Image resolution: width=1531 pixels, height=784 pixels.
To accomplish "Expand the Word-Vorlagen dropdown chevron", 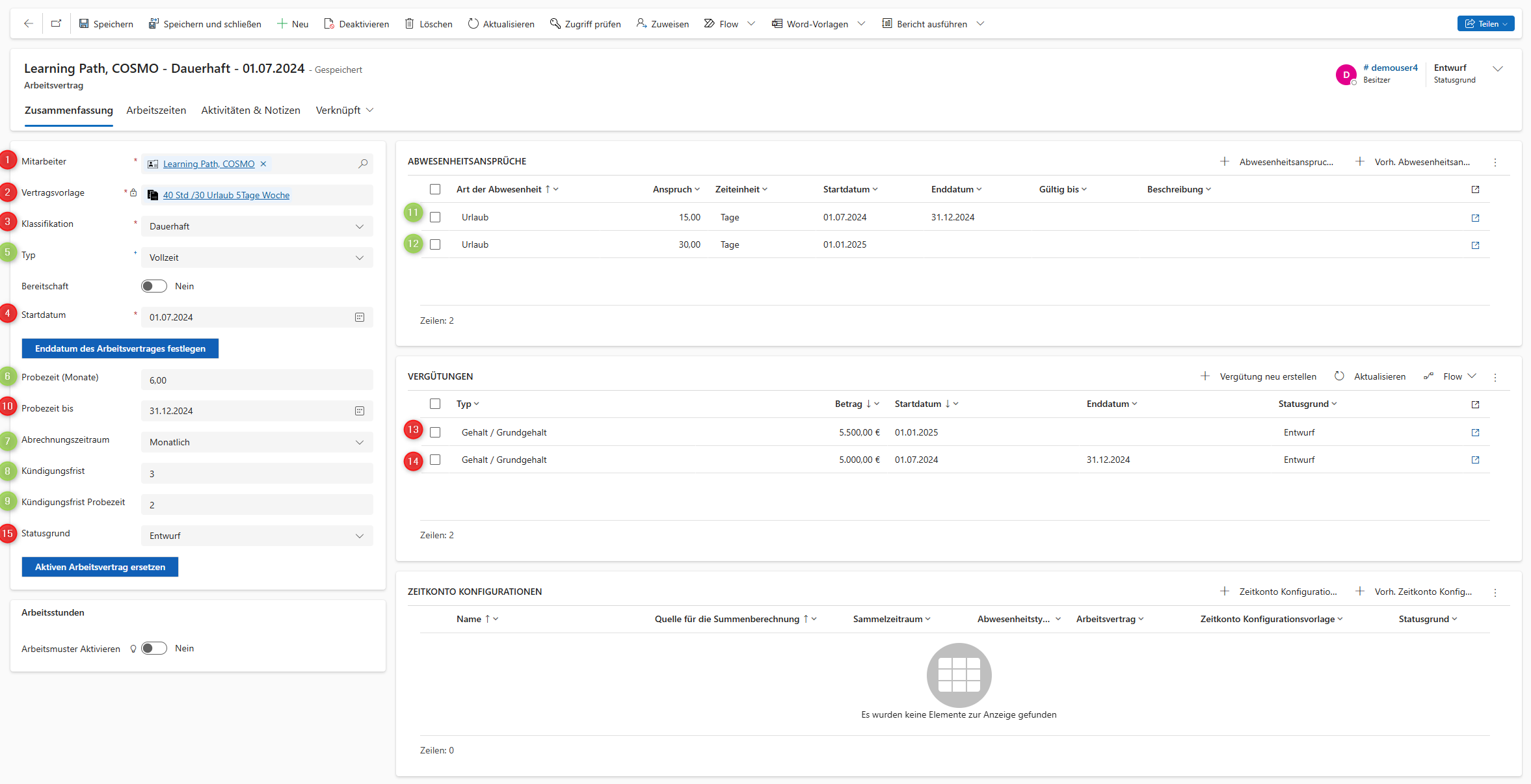I will 861,23.
